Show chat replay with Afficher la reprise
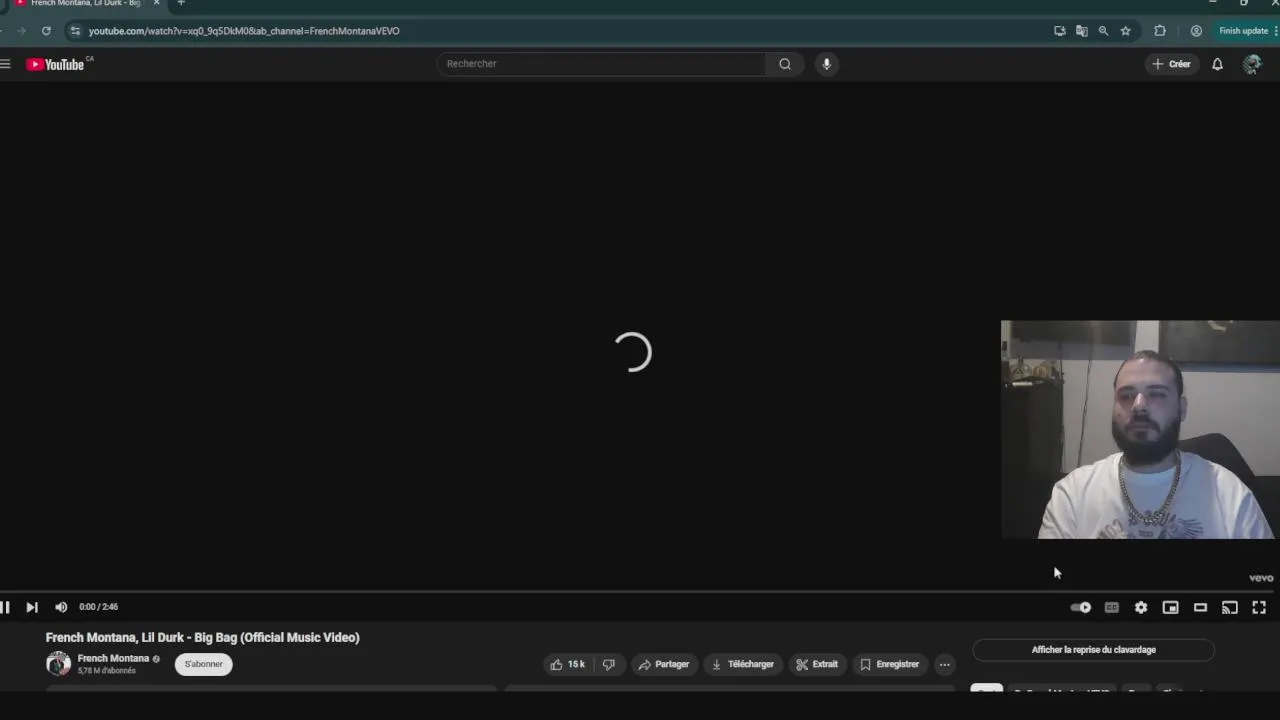Viewport: 1280px width, 720px height. tap(1093, 650)
